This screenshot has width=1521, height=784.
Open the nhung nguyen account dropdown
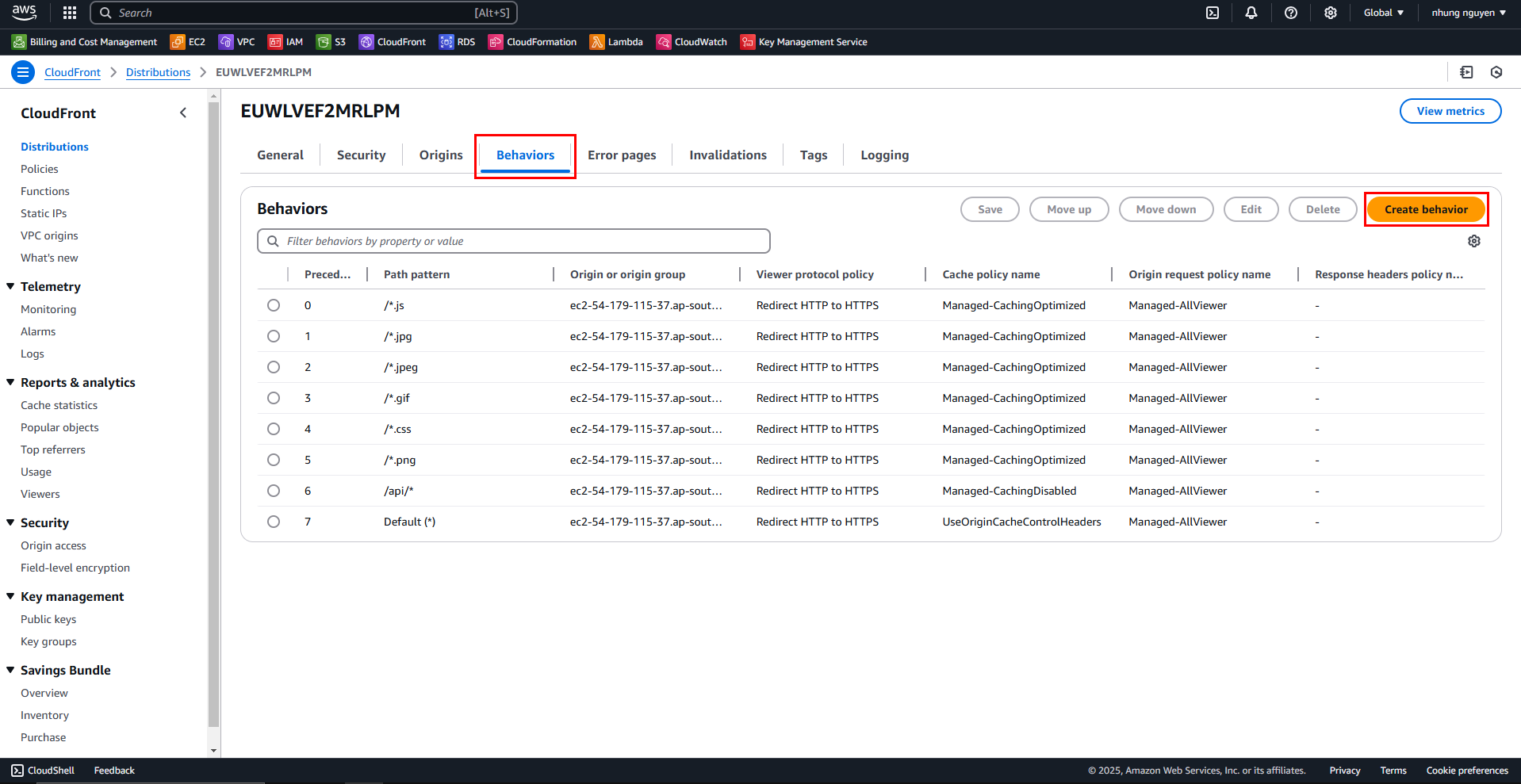[x=1469, y=13]
